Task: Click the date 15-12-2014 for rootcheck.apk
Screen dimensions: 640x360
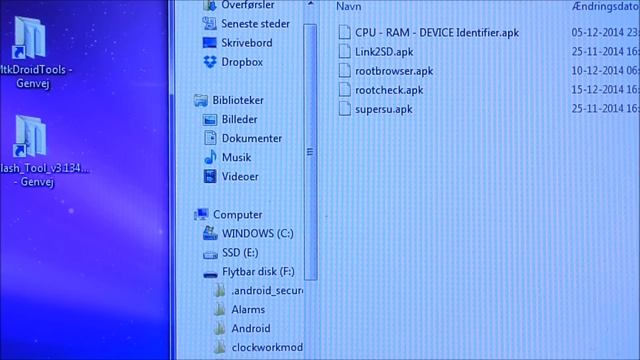Action: click(598, 89)
